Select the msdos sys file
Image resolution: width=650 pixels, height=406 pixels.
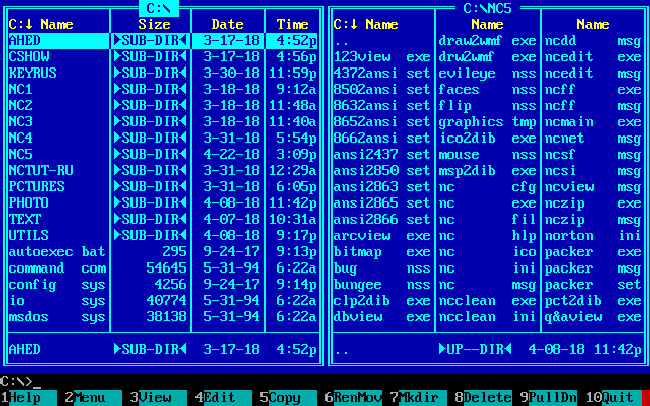tap(163, 317)
